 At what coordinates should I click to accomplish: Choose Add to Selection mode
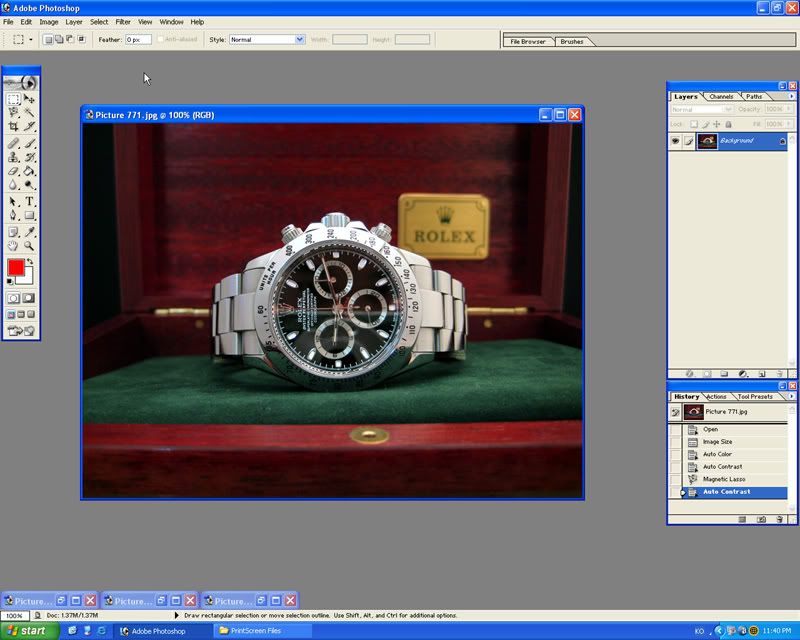59,39
